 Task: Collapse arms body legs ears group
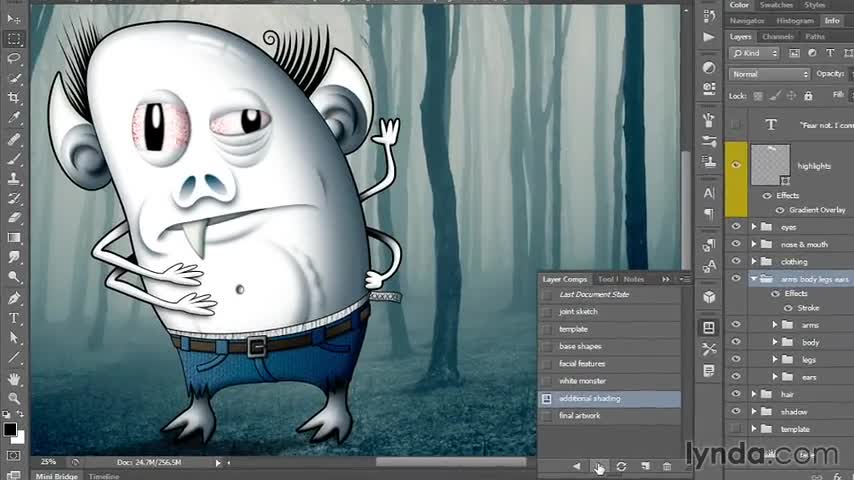pos(754,278)
